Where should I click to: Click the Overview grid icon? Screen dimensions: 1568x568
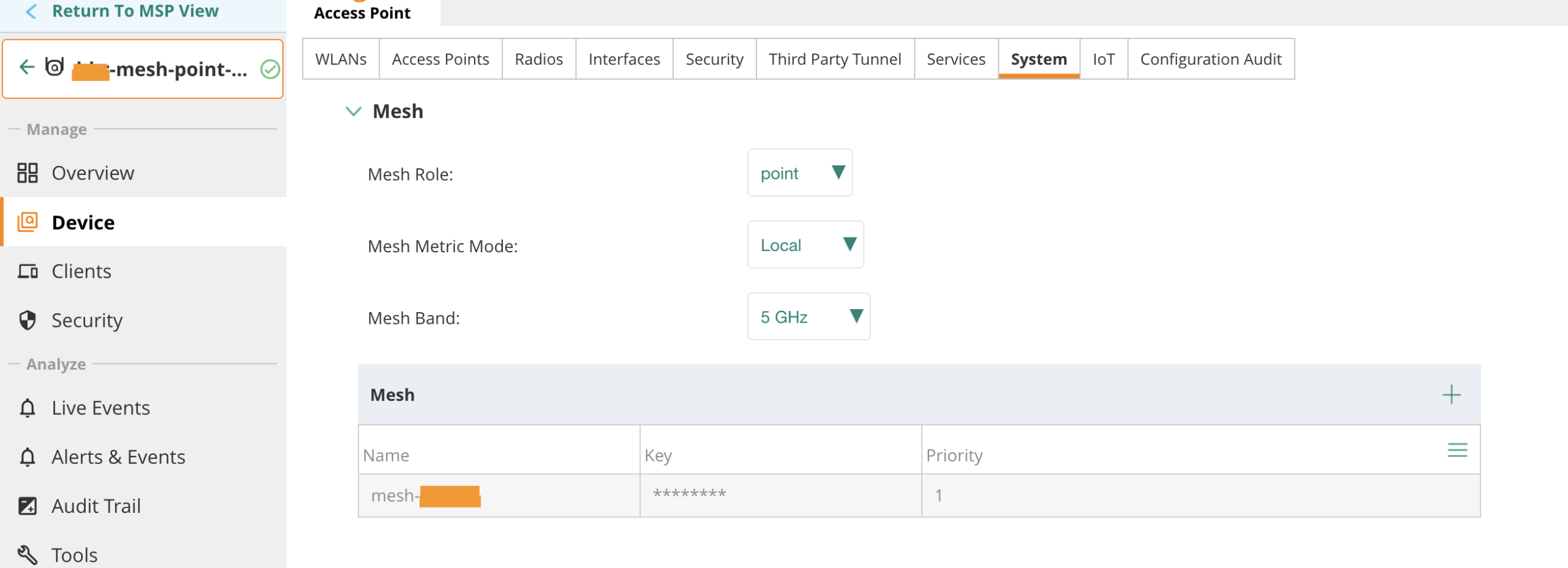(x=28, y=173)
